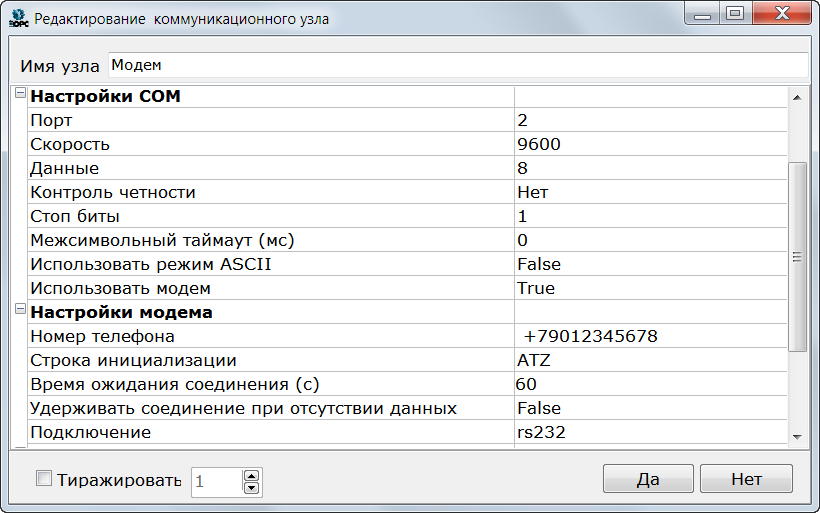
Task: Cancel with the Нет button
Action: [746, 479]
